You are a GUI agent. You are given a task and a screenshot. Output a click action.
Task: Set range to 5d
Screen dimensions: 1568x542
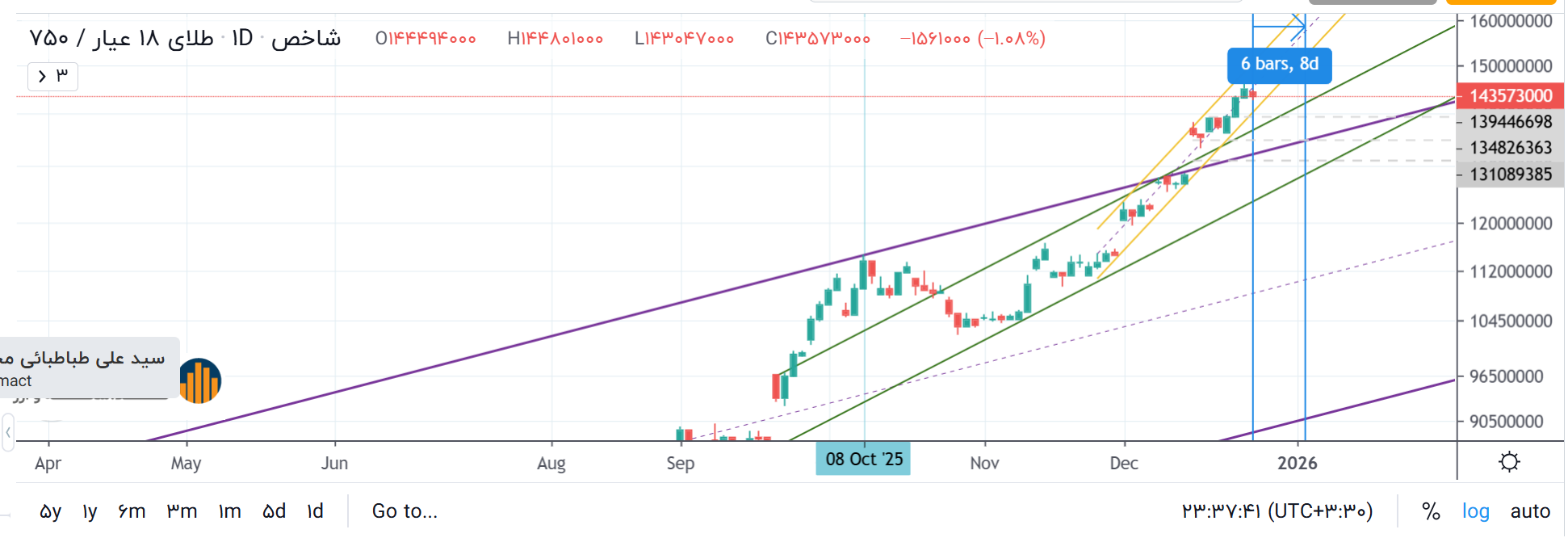point(275,511)
